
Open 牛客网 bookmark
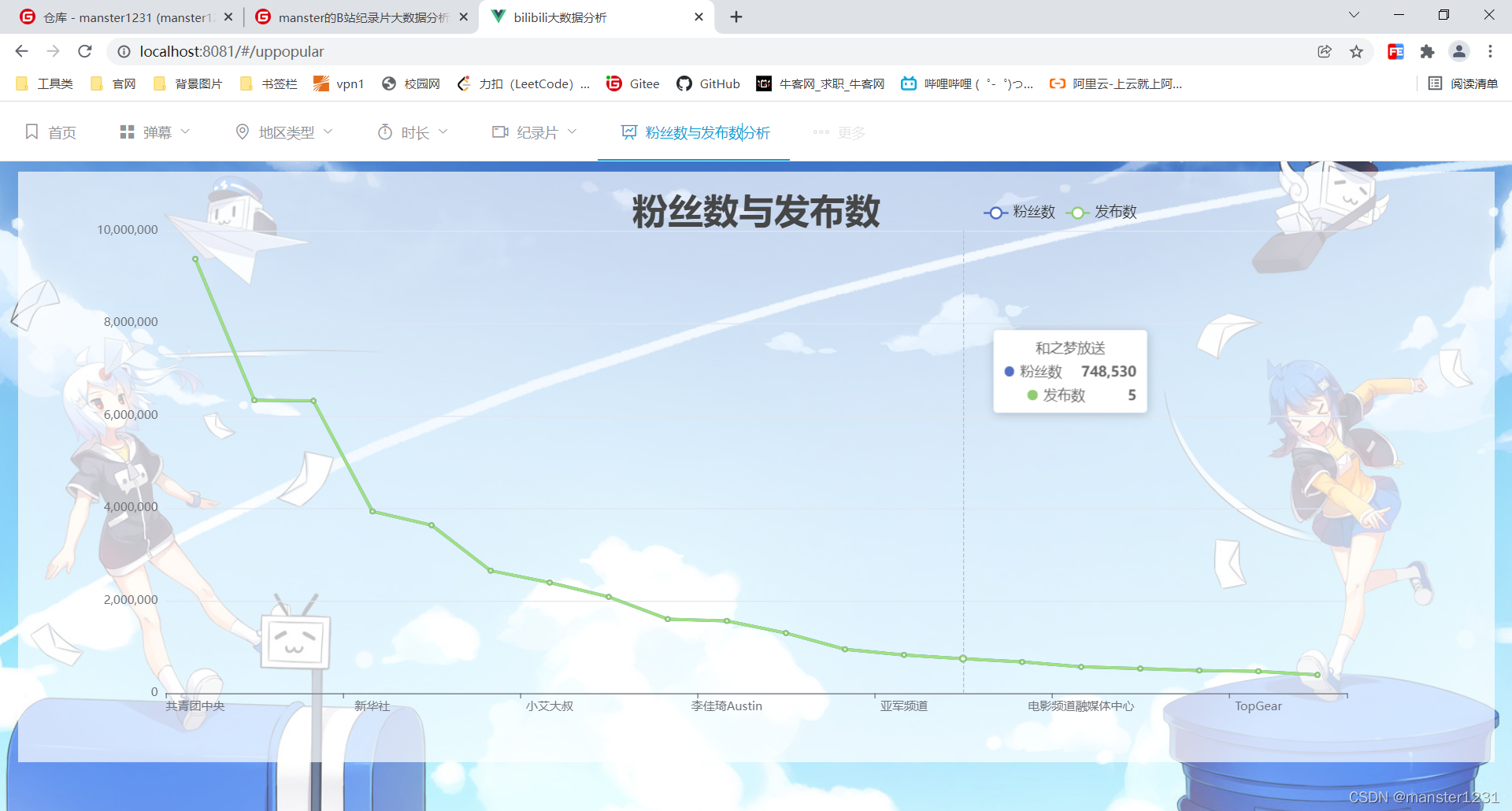[821, 83]
